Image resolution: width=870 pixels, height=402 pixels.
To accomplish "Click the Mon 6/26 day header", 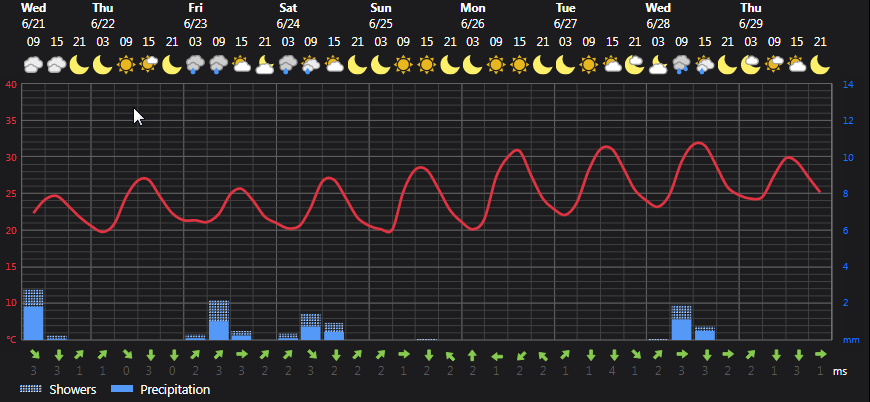I will [473, 16].
